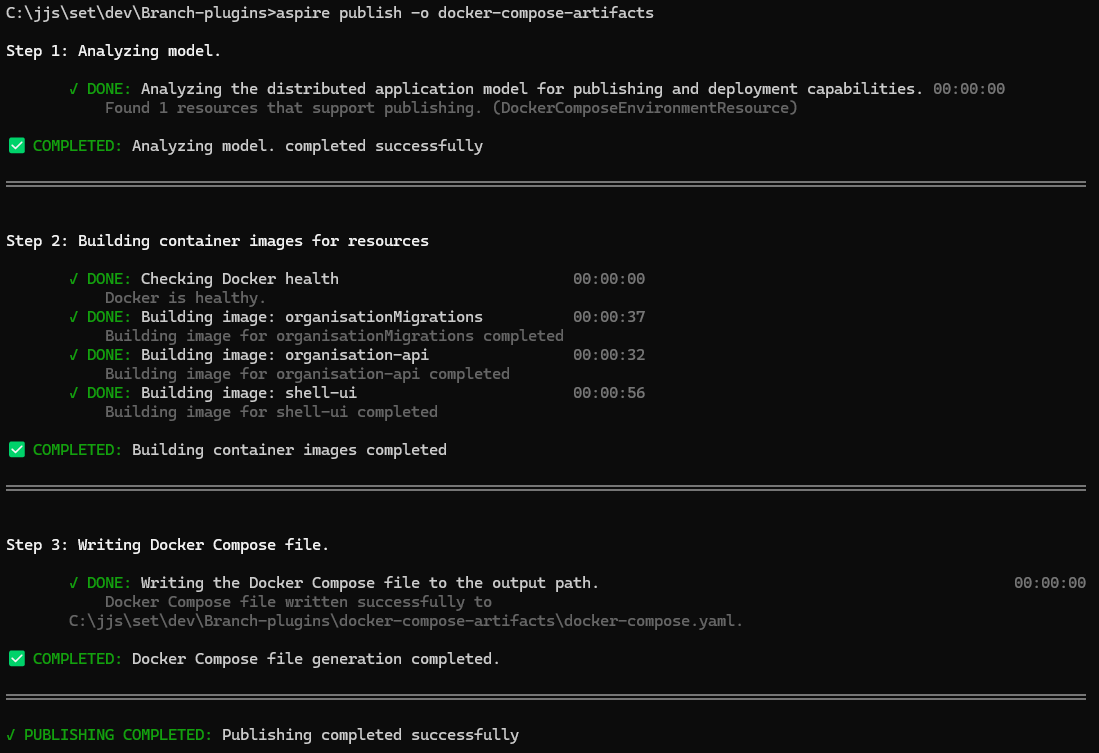Viewport: 1099px width, 753px height.
Task: Click the docker-compose.yaml output file path
Action: [406, 621]
